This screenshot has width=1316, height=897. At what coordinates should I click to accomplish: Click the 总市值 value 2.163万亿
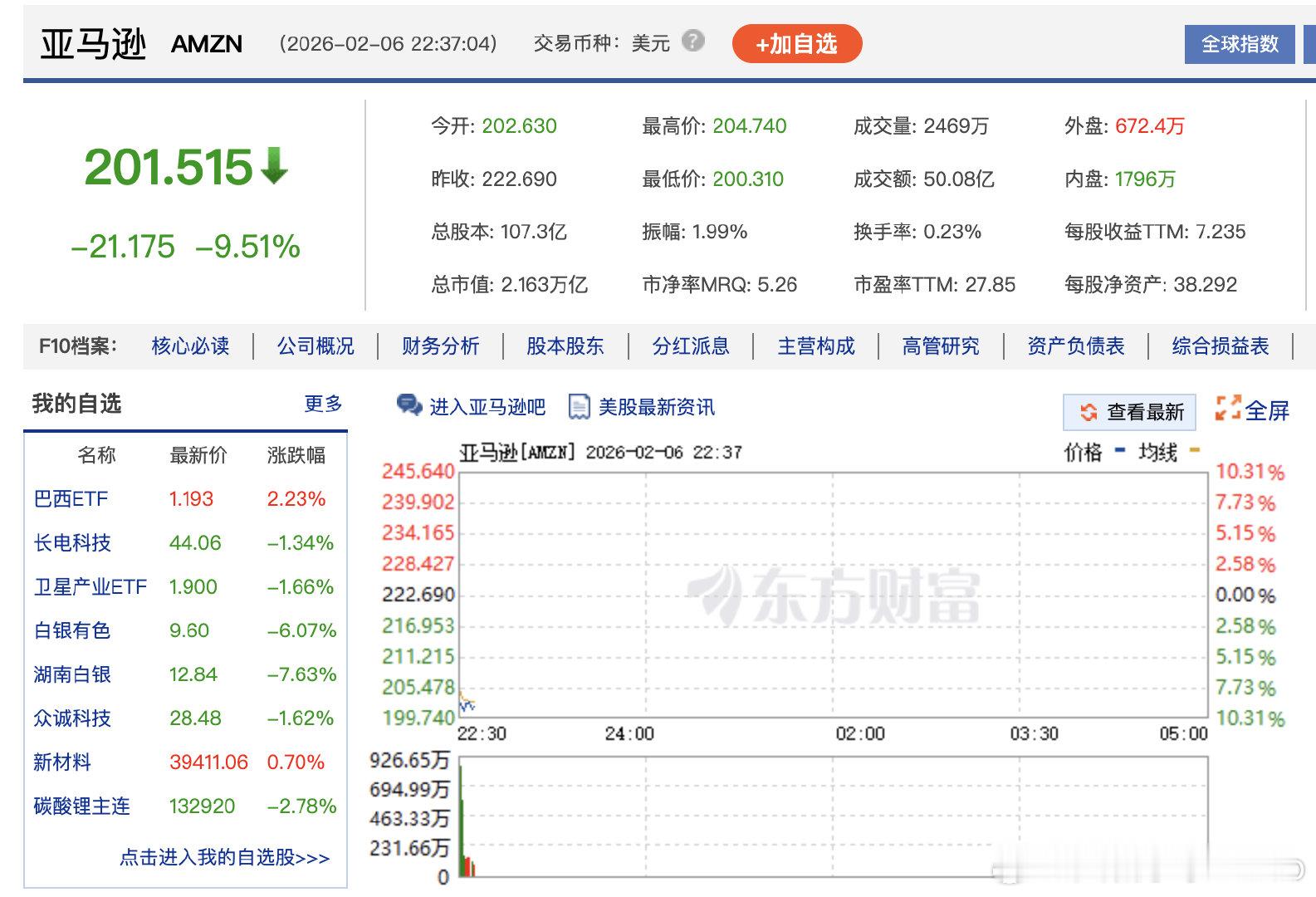[x=545, y=285]
